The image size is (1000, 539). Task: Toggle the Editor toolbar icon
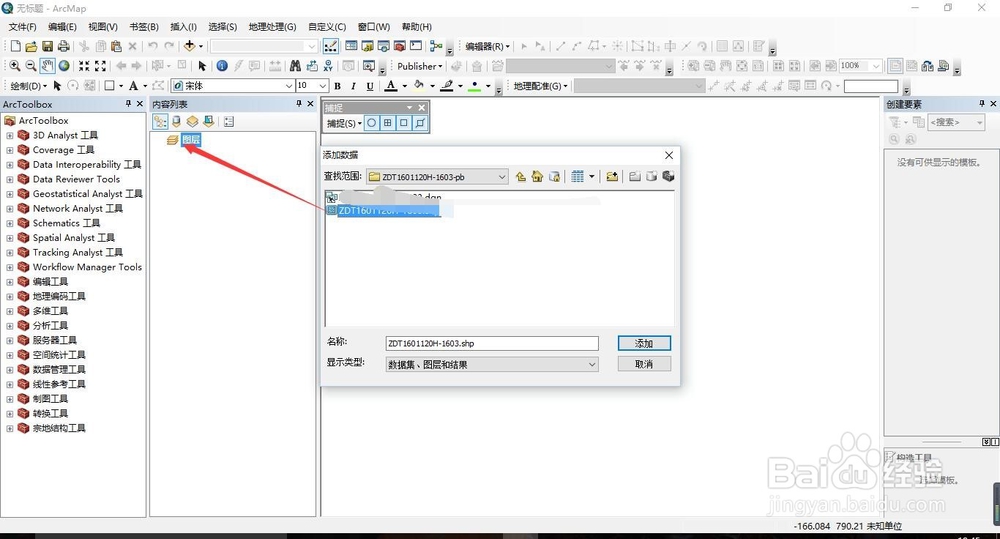click(330, 46)
